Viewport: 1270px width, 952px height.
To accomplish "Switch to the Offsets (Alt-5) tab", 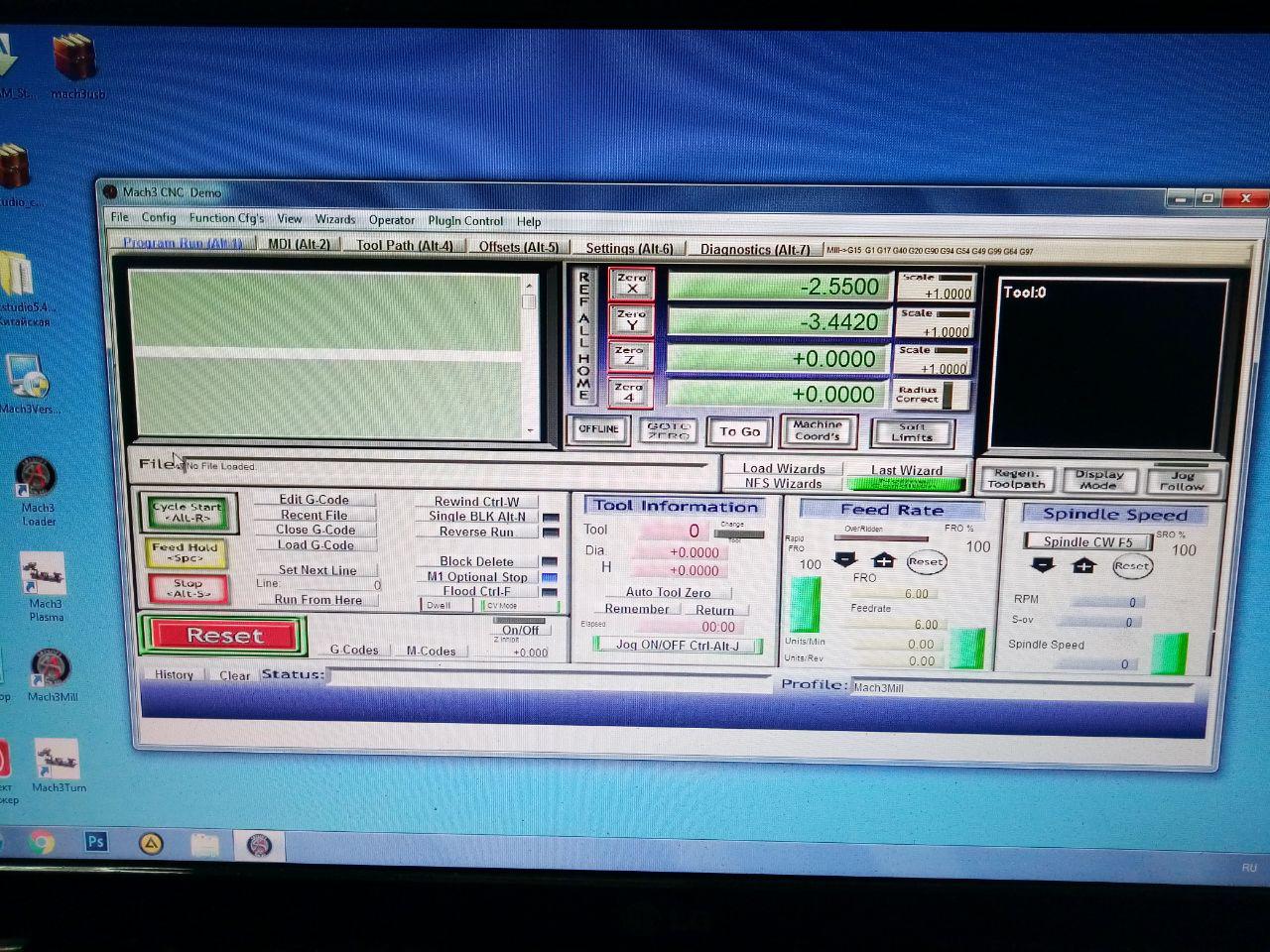I will 519,247.
